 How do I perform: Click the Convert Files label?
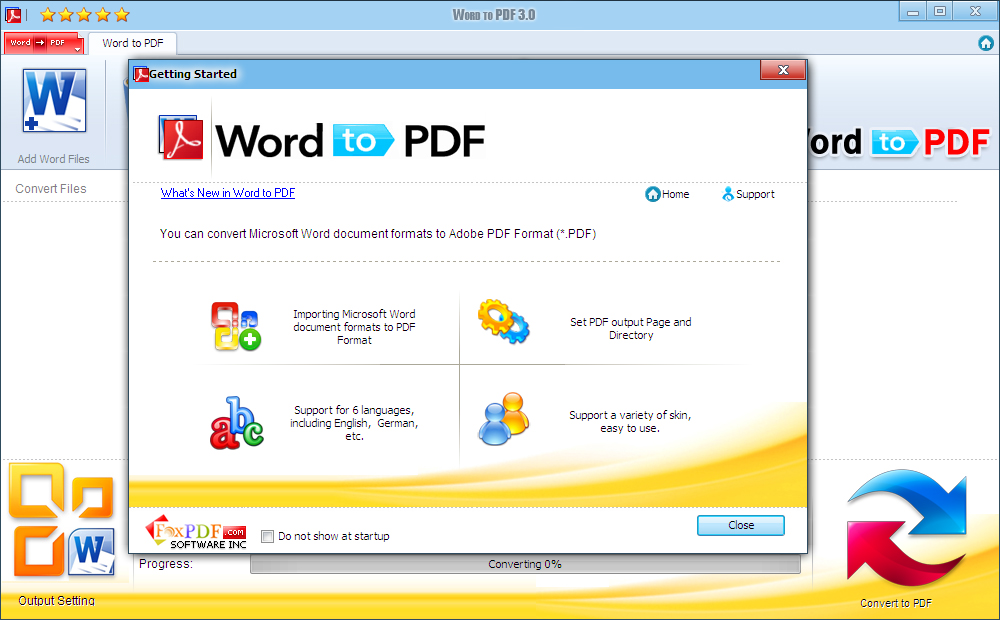pos(50,189)
